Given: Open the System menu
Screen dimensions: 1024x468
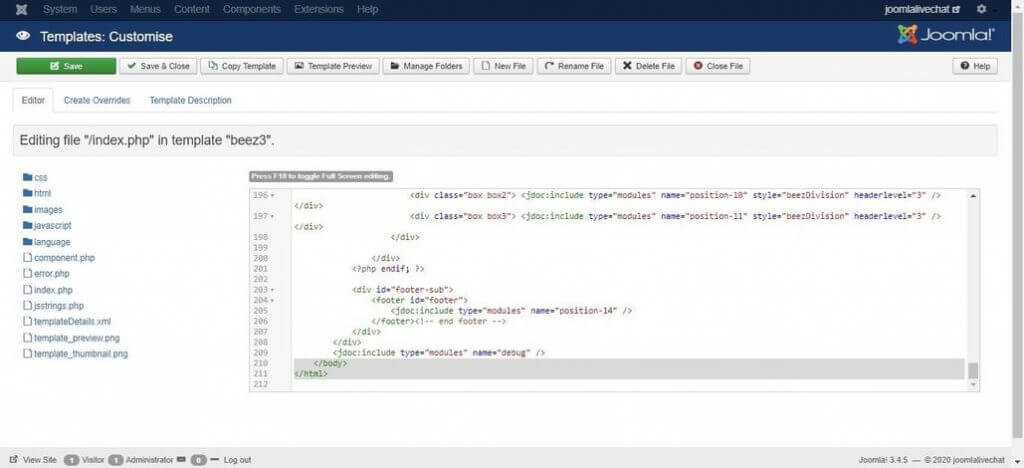Looking at the screenshot, I should [59, 9].
